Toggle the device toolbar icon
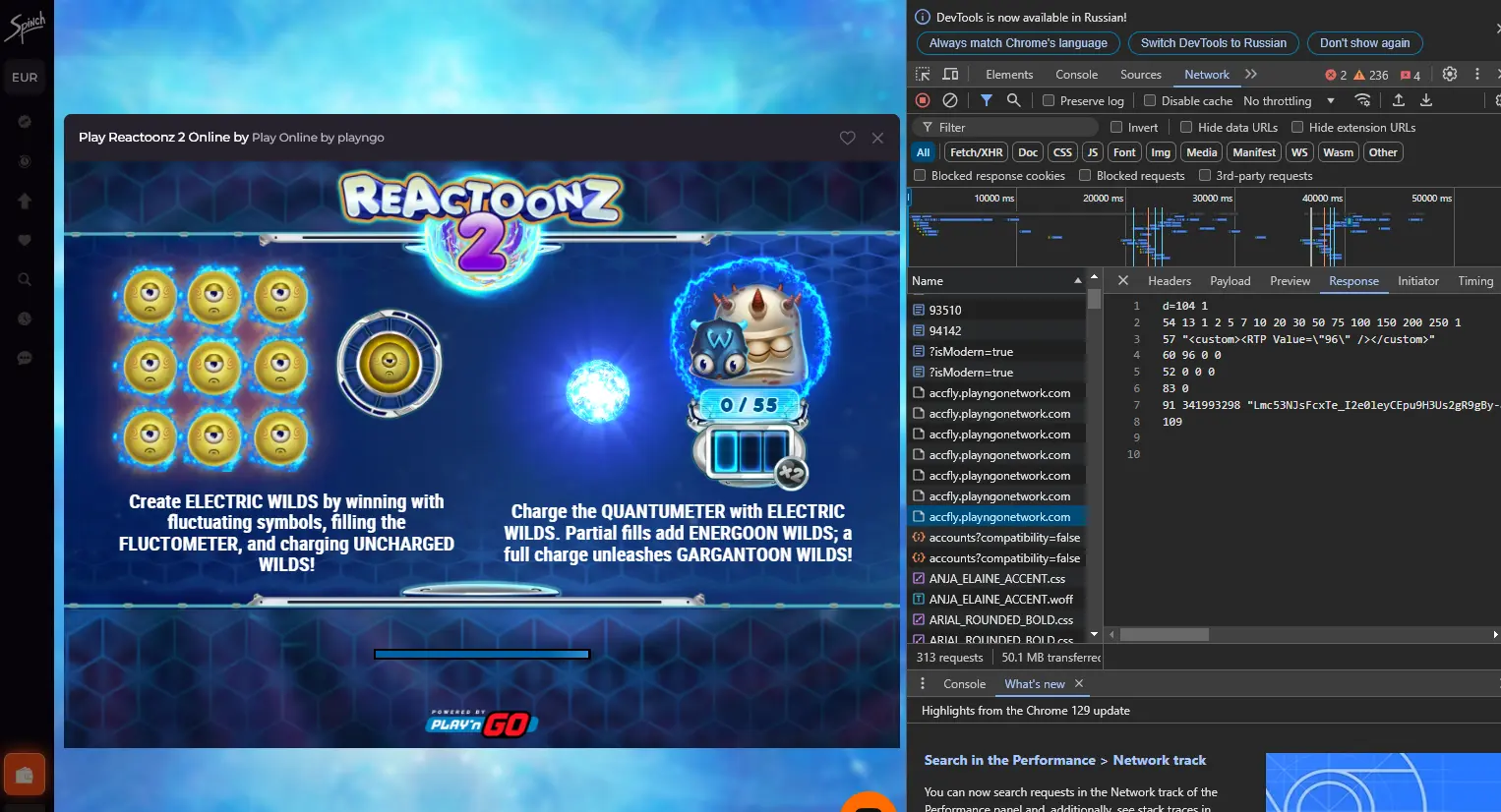Image resolution: width=1501 pixels, height=812 pixels. click(950, 75)
